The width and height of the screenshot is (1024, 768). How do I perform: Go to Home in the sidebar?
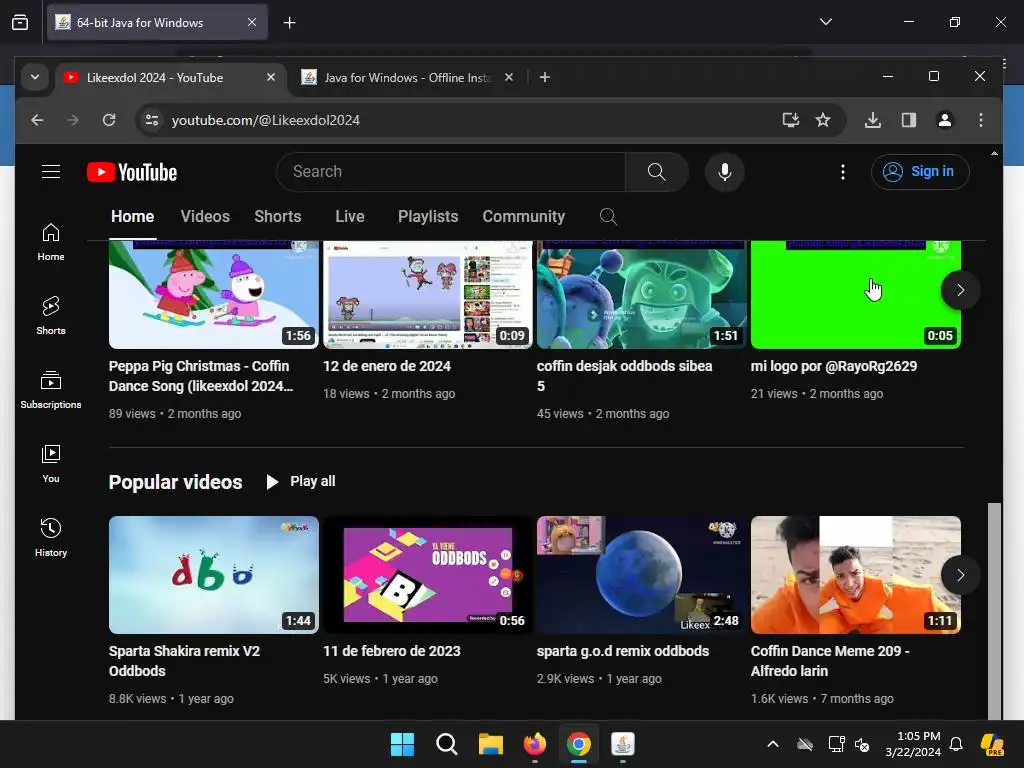(51, 242)
